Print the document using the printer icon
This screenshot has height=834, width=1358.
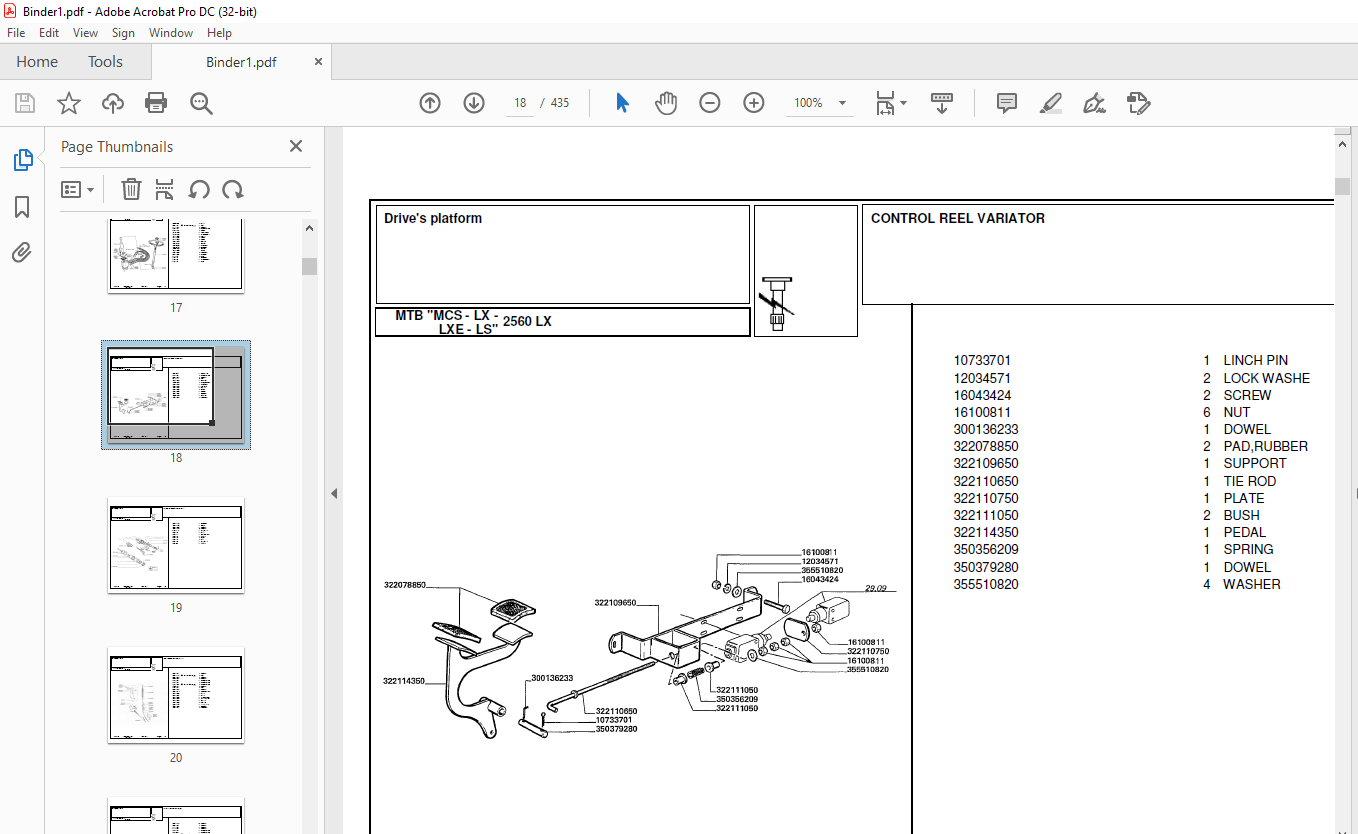tap(156, 103)
